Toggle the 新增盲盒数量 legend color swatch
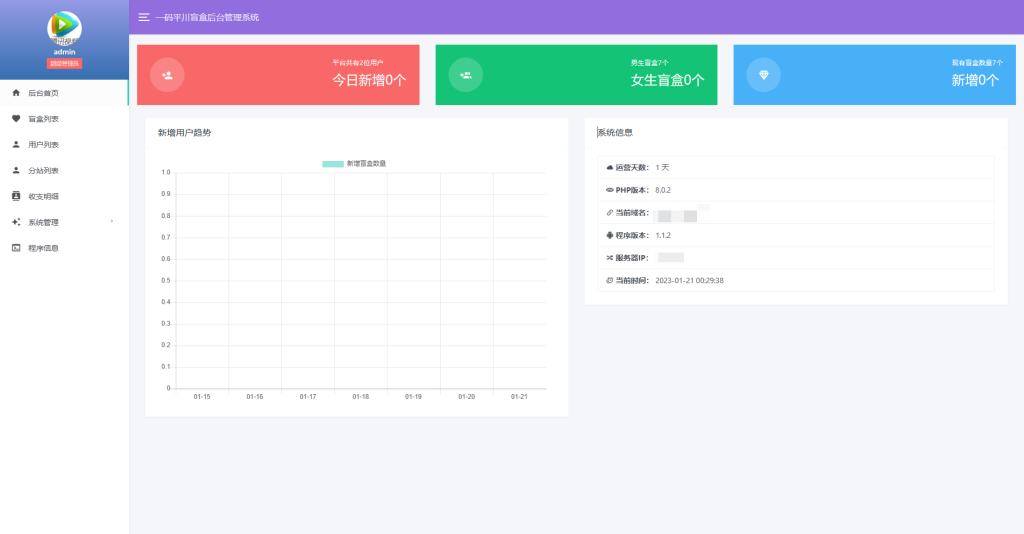This screenshot has width=1024, height=534. (332, 163)
